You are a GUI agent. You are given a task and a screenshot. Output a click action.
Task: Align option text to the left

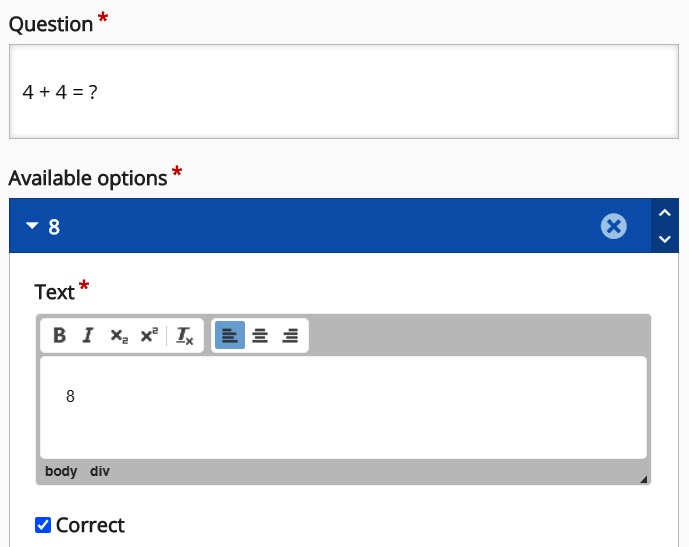pos(230,336)
